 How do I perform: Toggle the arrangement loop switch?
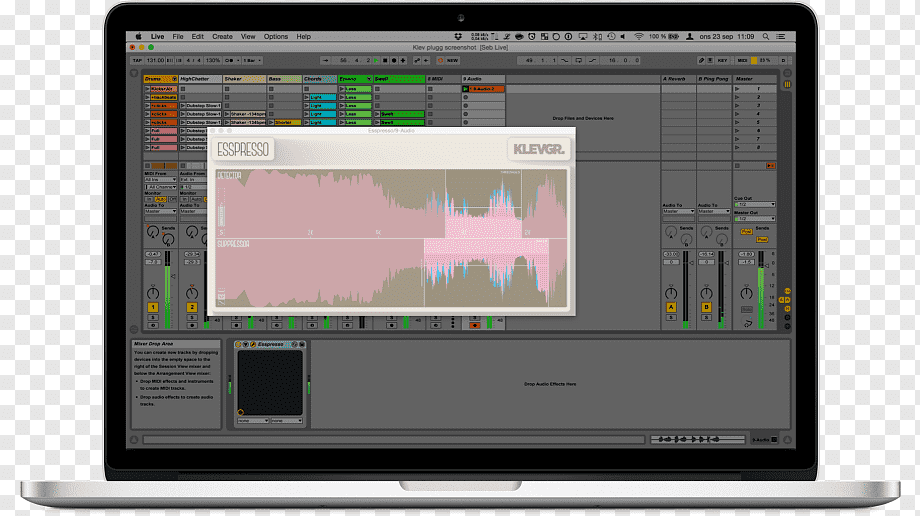(x=579, y=60)
